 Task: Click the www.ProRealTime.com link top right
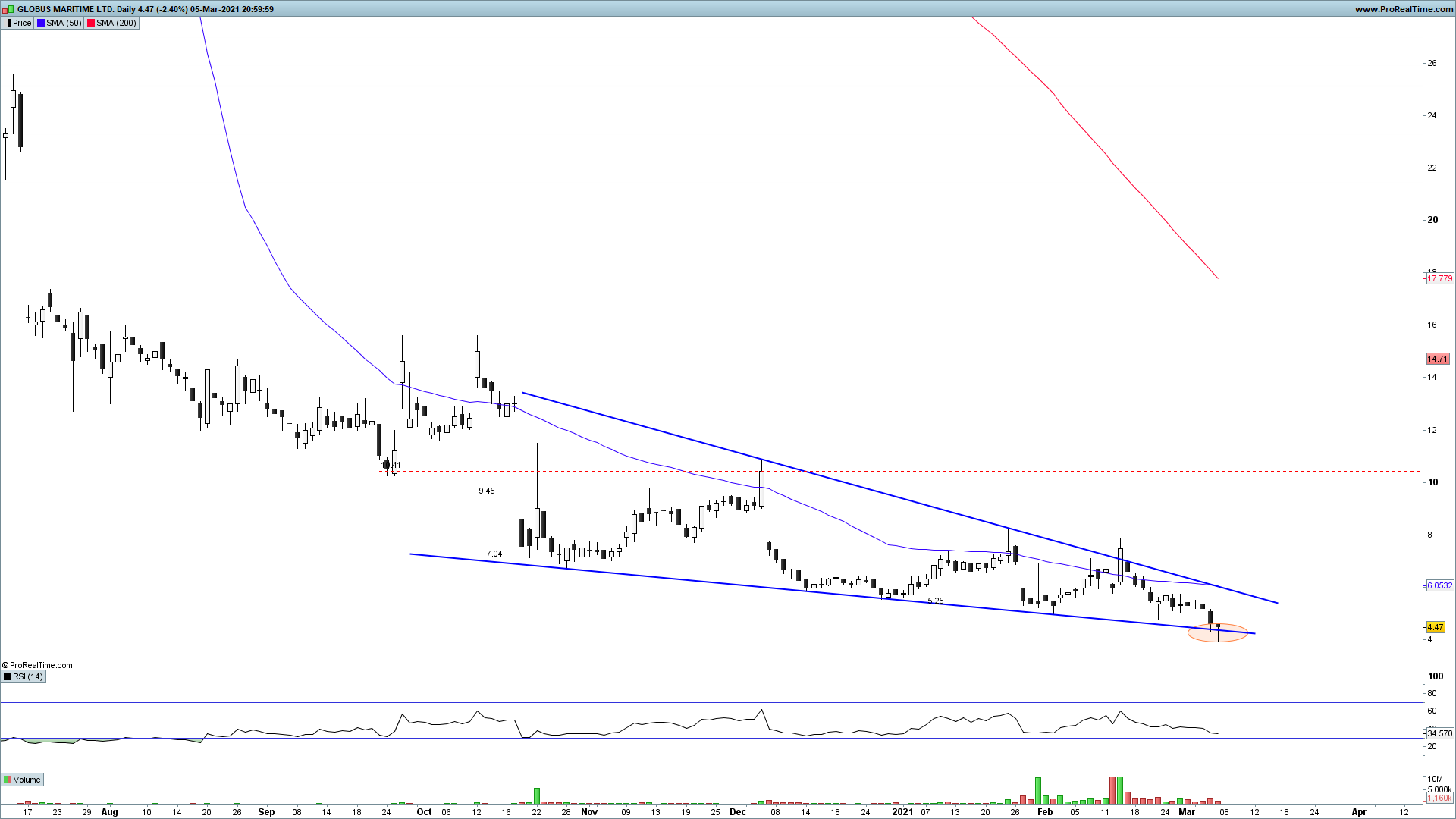point(1403,9)
